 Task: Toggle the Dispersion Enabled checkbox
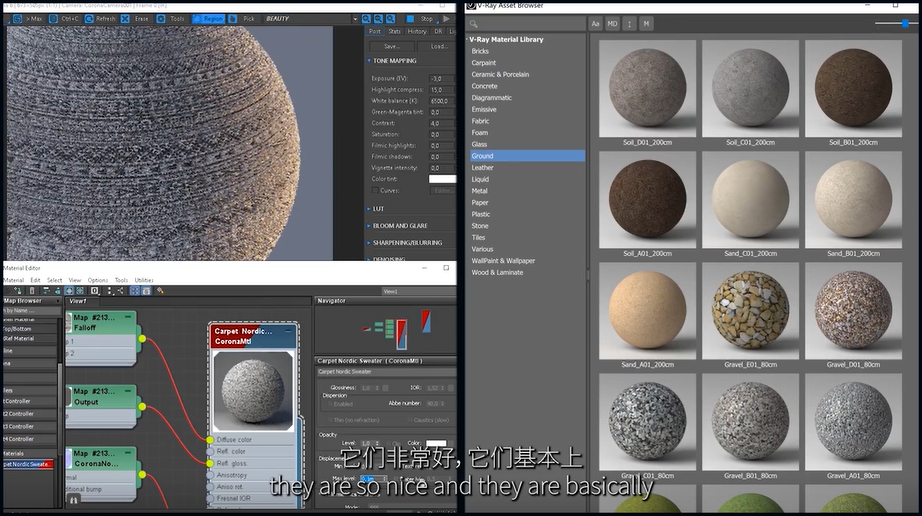[x=330, y=404]
